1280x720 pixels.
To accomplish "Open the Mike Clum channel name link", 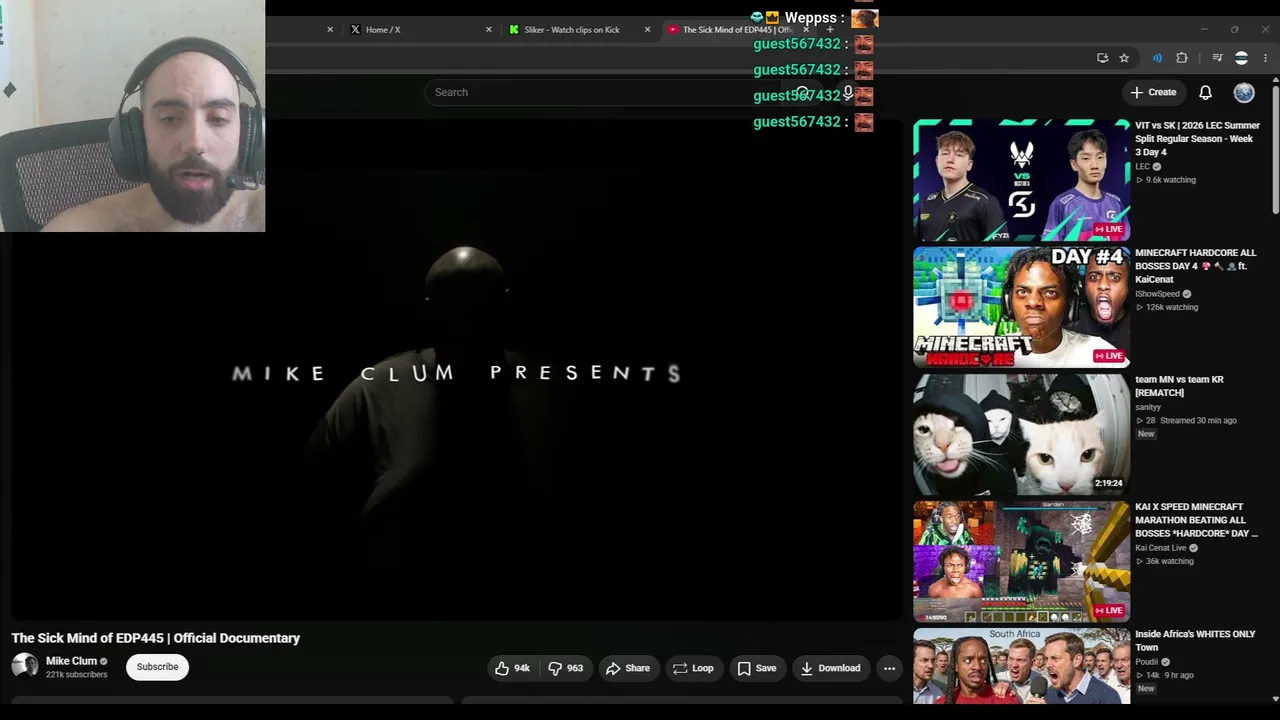I will pos(71,661).
